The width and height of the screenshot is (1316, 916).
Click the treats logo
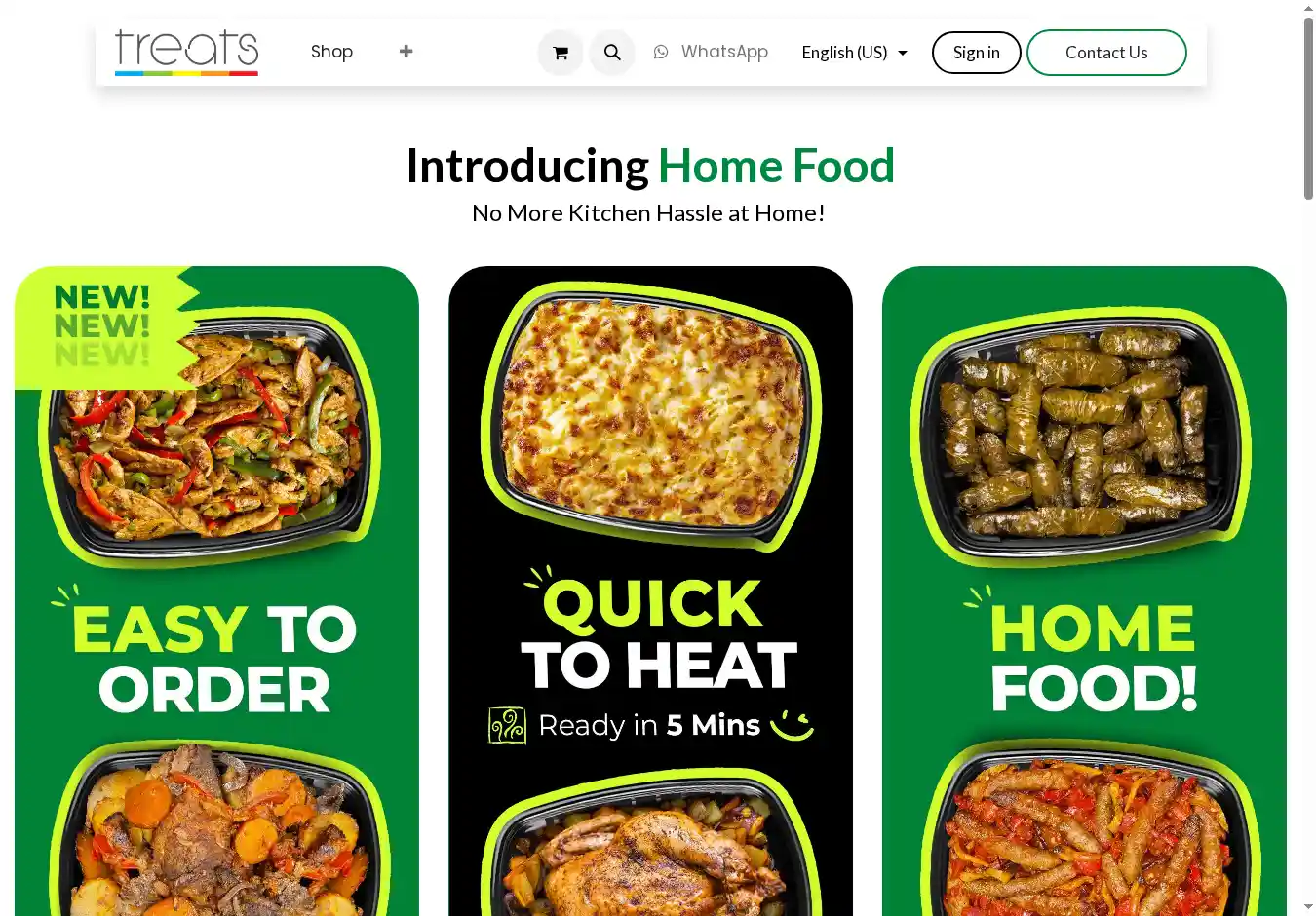coord(186,53)
